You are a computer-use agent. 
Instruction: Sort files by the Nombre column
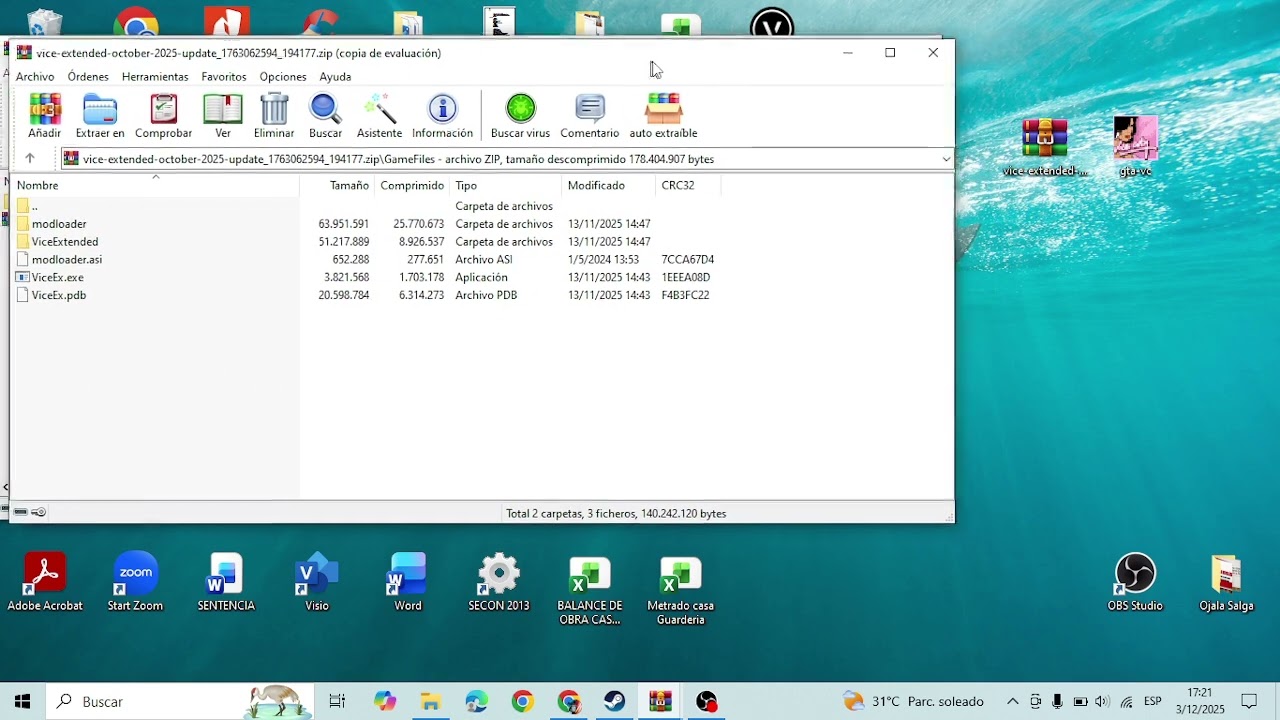point(155,185)
